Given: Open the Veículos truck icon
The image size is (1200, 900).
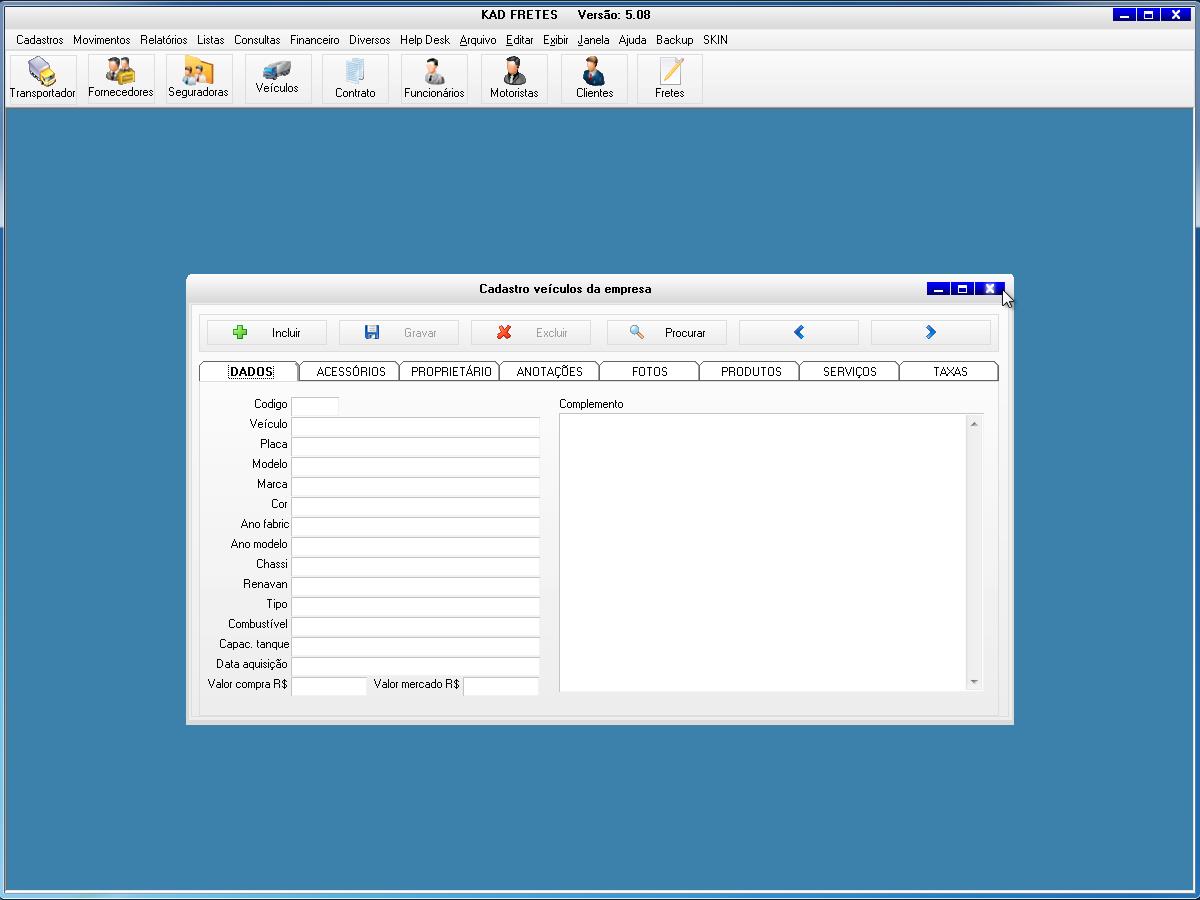Looking at the screenshot, I should pyautogui.click(x=277, y=78).
